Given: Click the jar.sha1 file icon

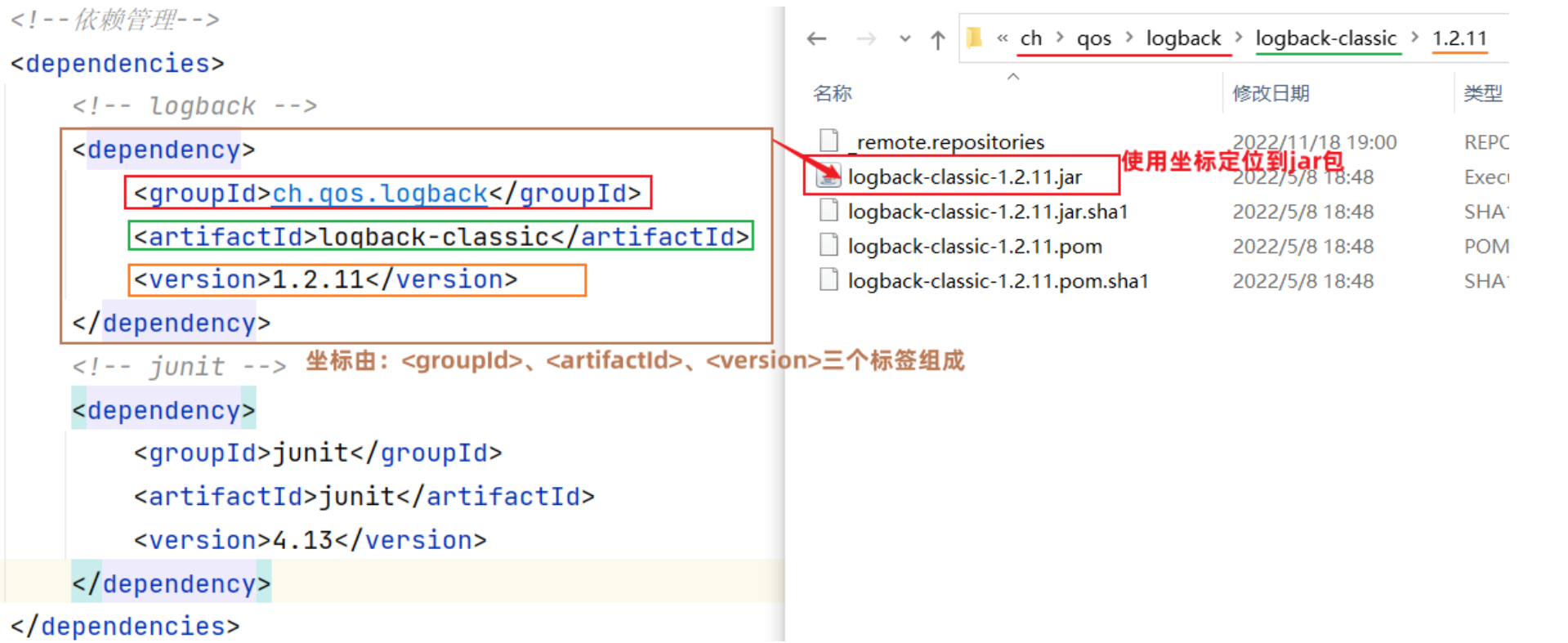Looking at the screenshot, I should pos(829,210).
